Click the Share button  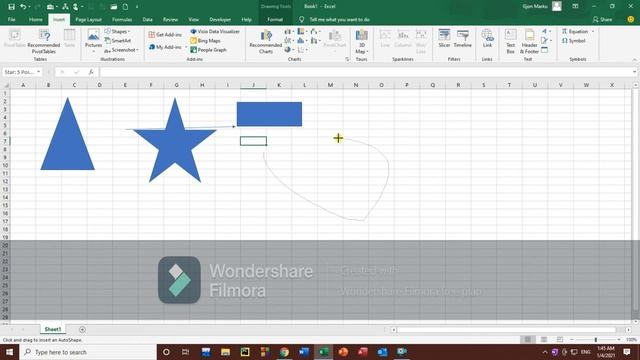[602, 19]
